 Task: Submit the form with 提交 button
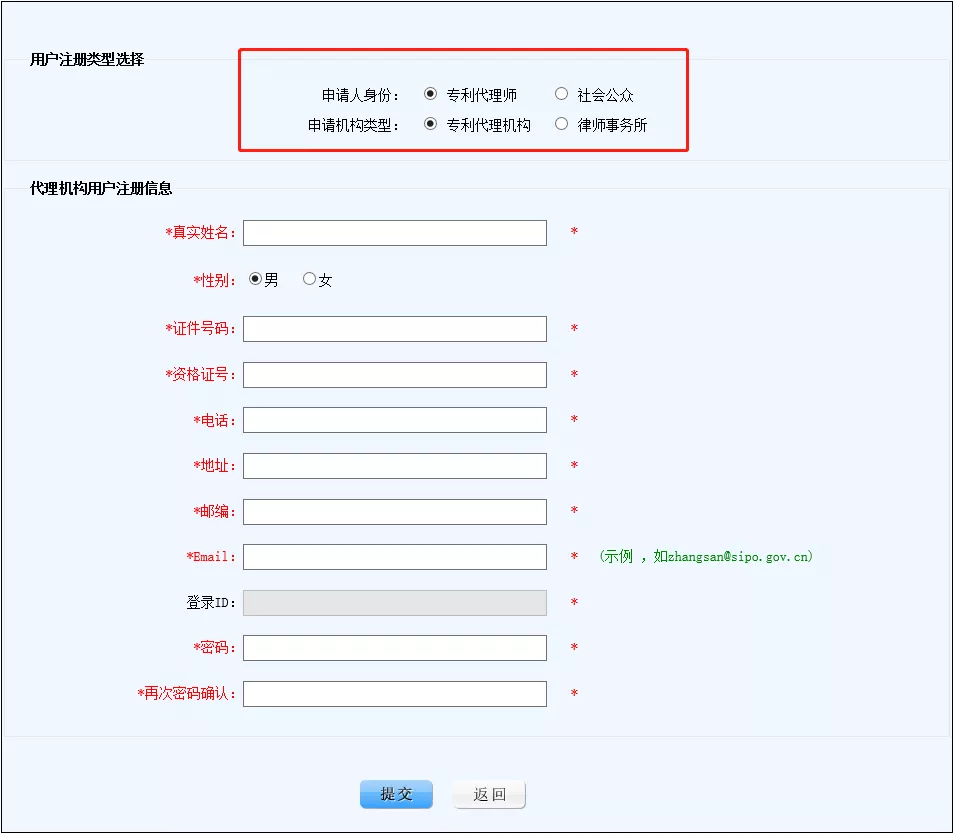396,794
